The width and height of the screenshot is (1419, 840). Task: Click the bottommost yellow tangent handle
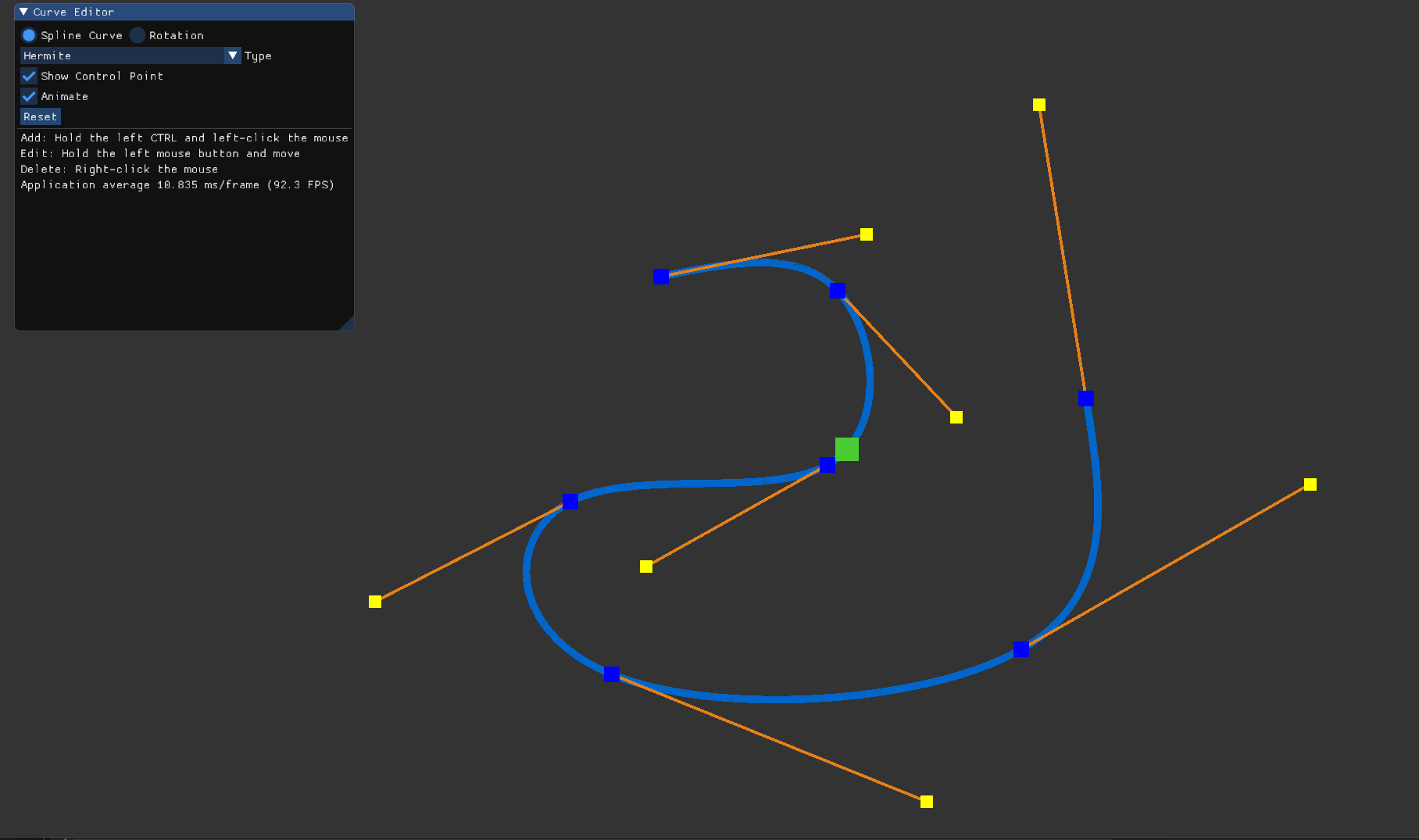point(927,802)
